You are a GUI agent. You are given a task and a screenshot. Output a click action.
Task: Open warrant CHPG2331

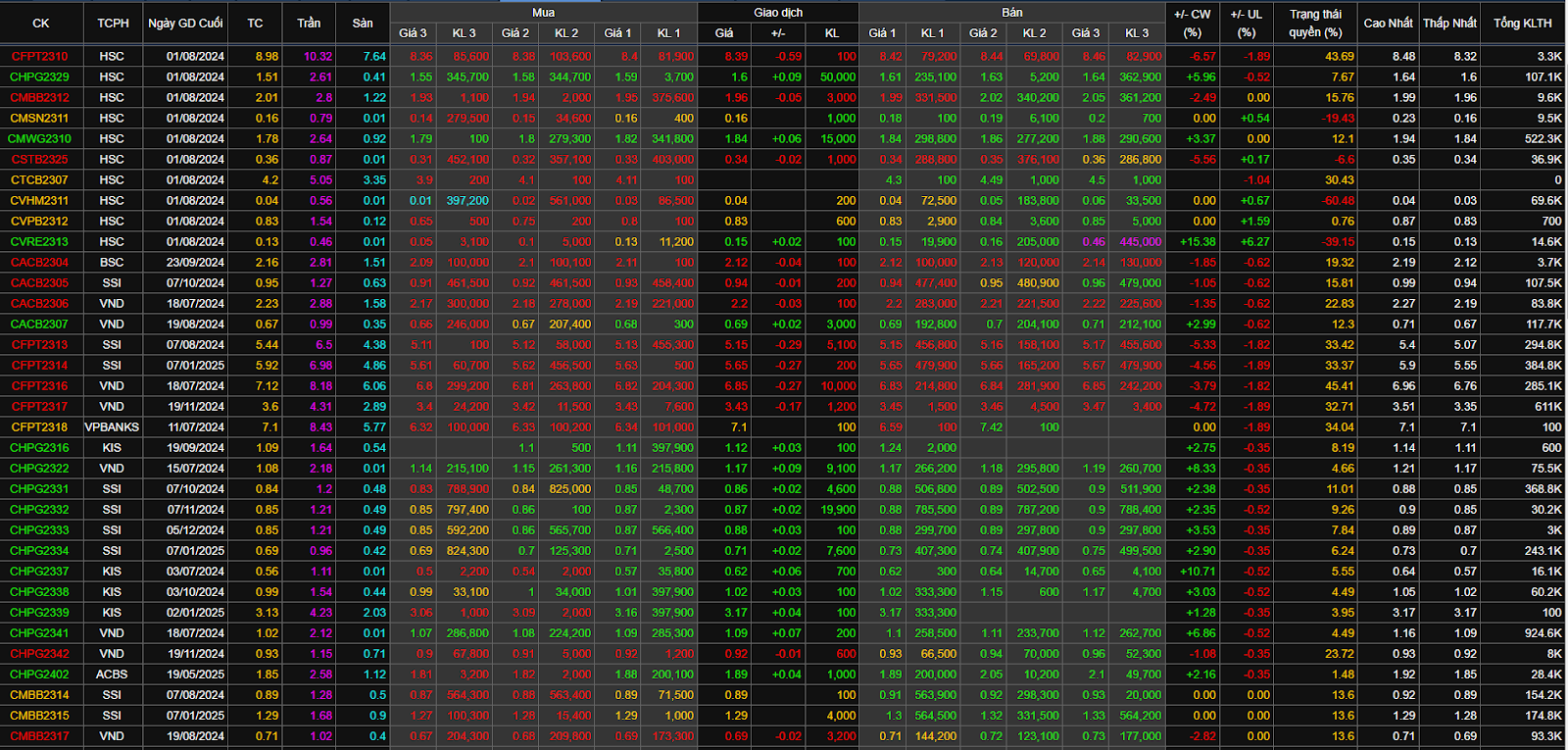40,489
